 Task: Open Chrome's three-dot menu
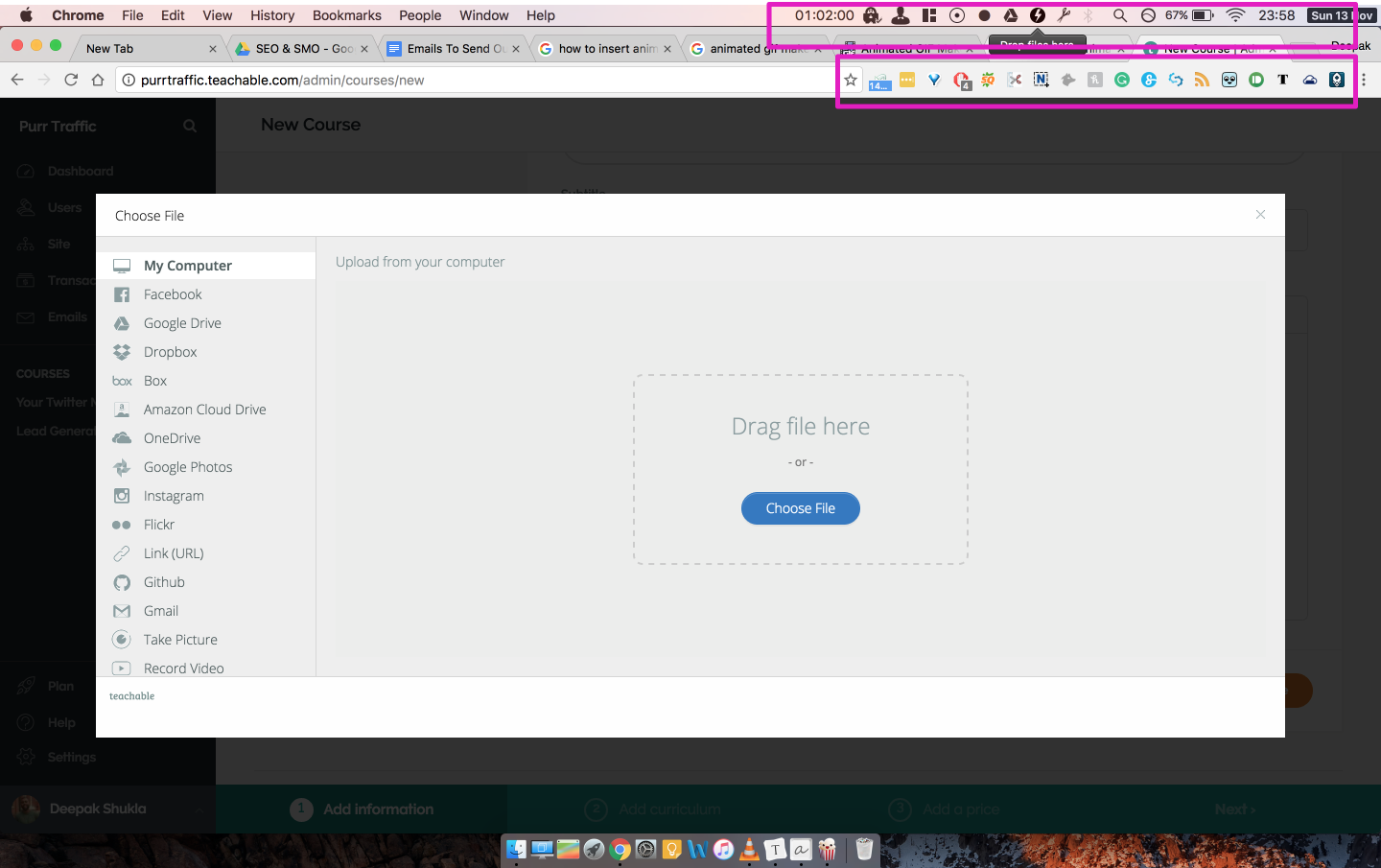pos(1364,80)
